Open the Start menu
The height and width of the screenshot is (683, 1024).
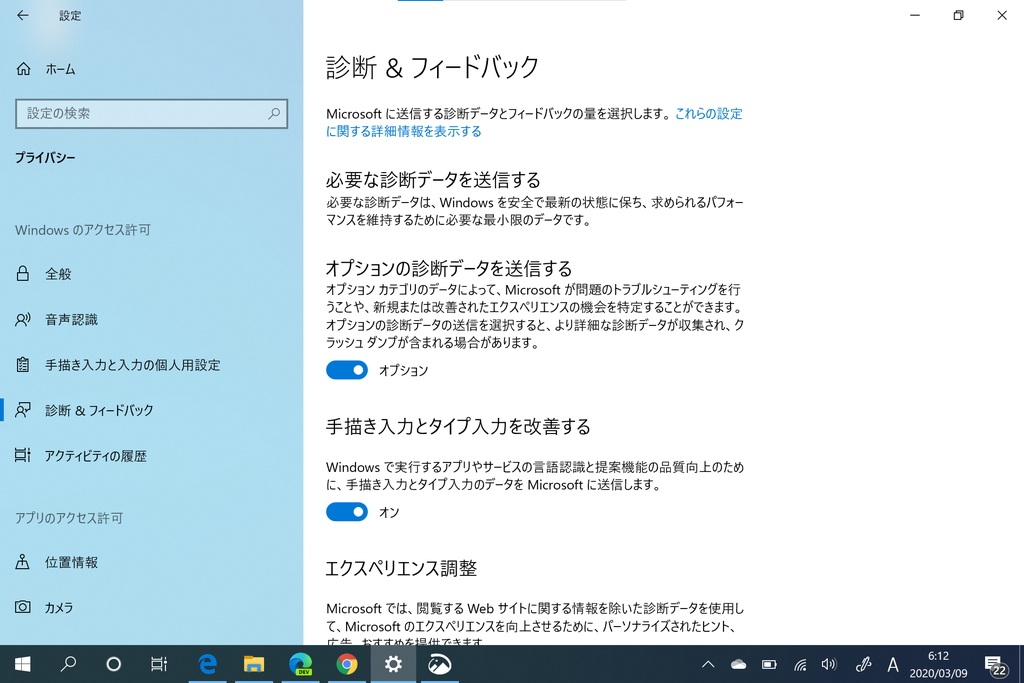click(x=21, y=663)
